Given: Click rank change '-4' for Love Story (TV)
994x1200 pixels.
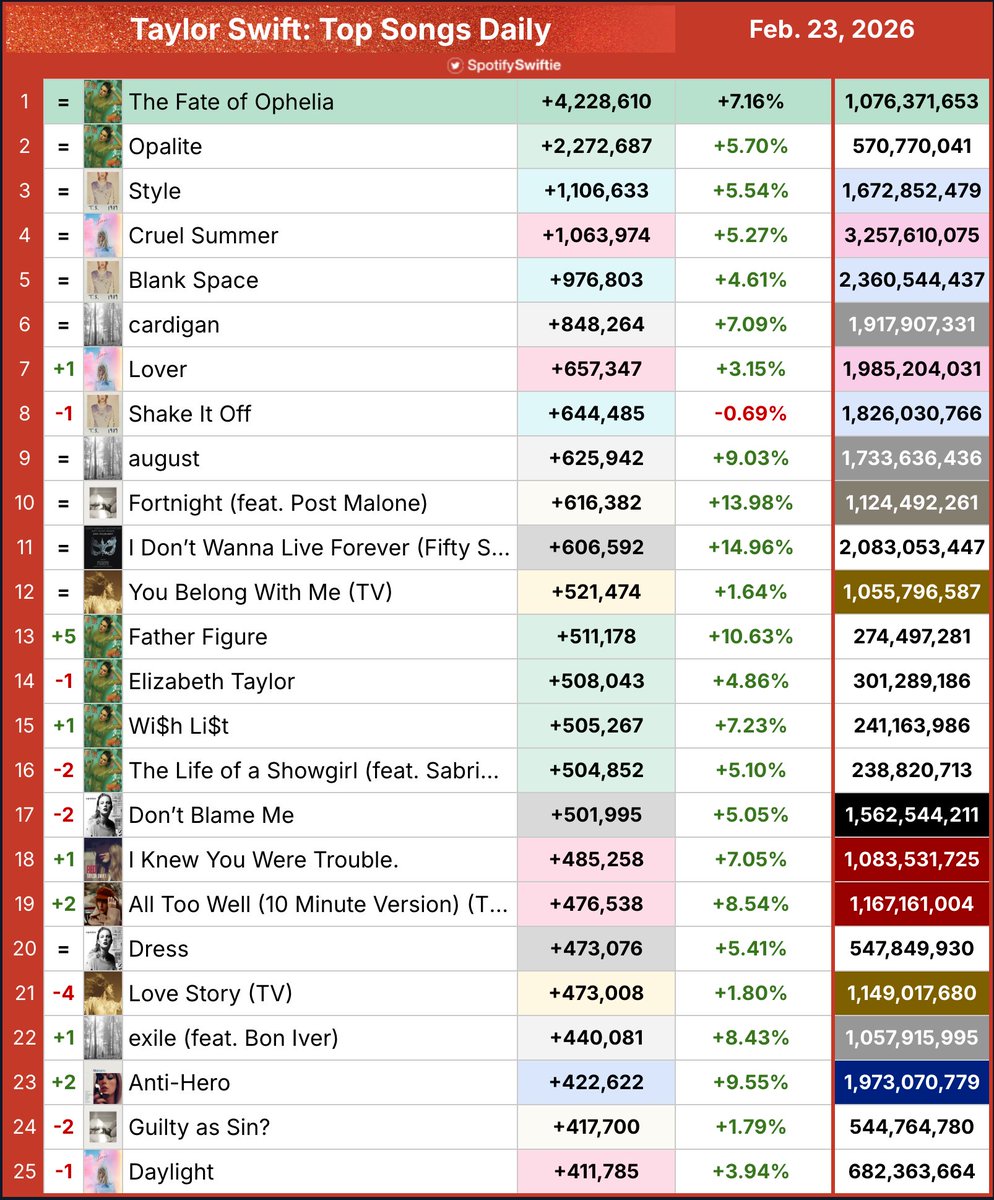Looking at the screenshot, I should (63, 994).
